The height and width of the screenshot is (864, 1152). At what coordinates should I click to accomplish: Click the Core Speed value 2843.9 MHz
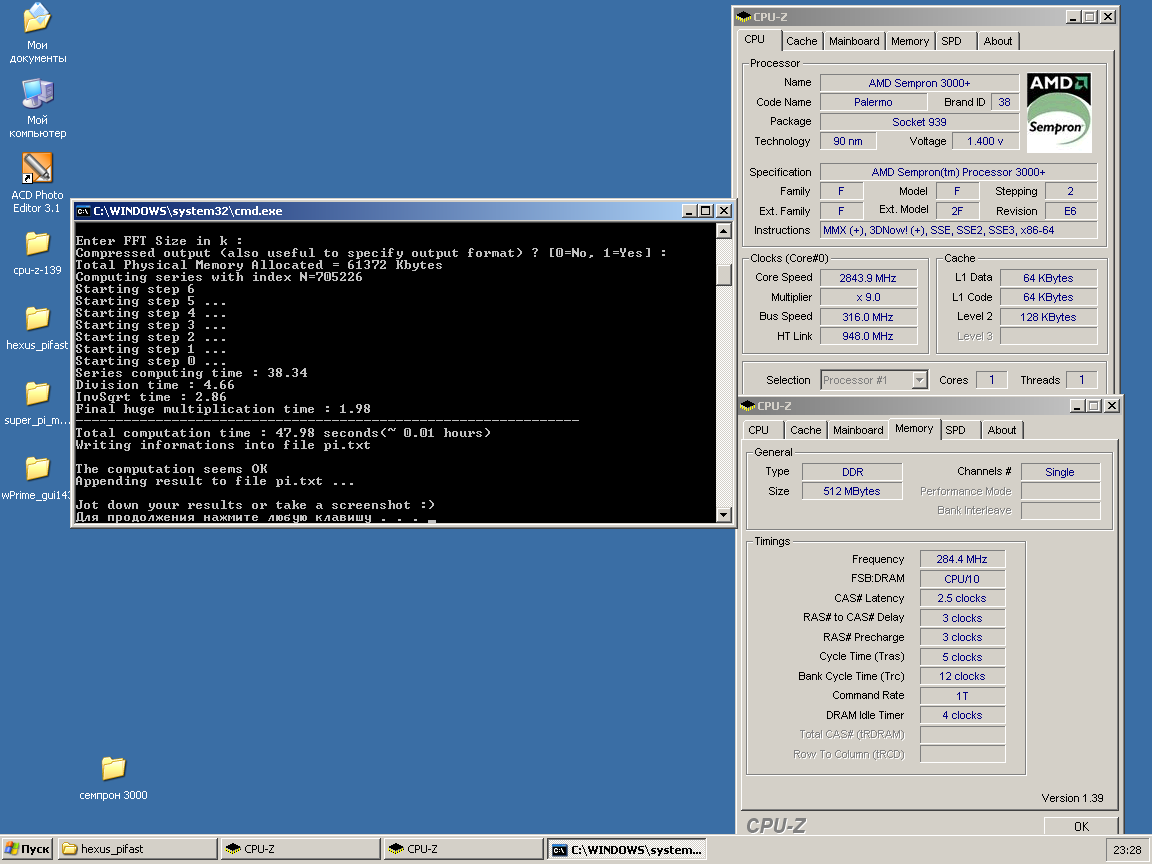click(x=868, y=278)
